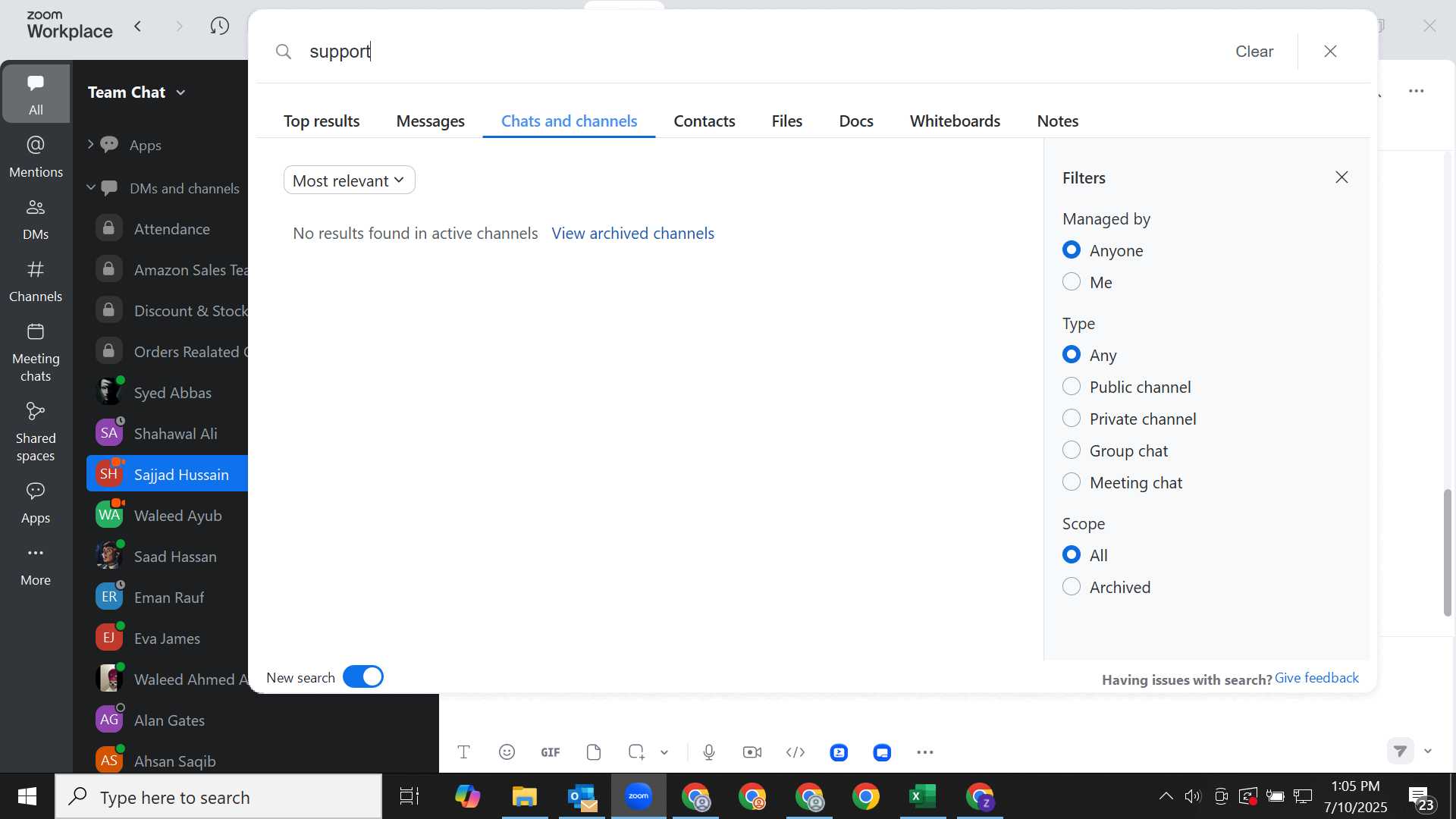Screen dimensions: 1456x819
Task: Expand the Apps section in chat list
Action: [x=90, y=144]
